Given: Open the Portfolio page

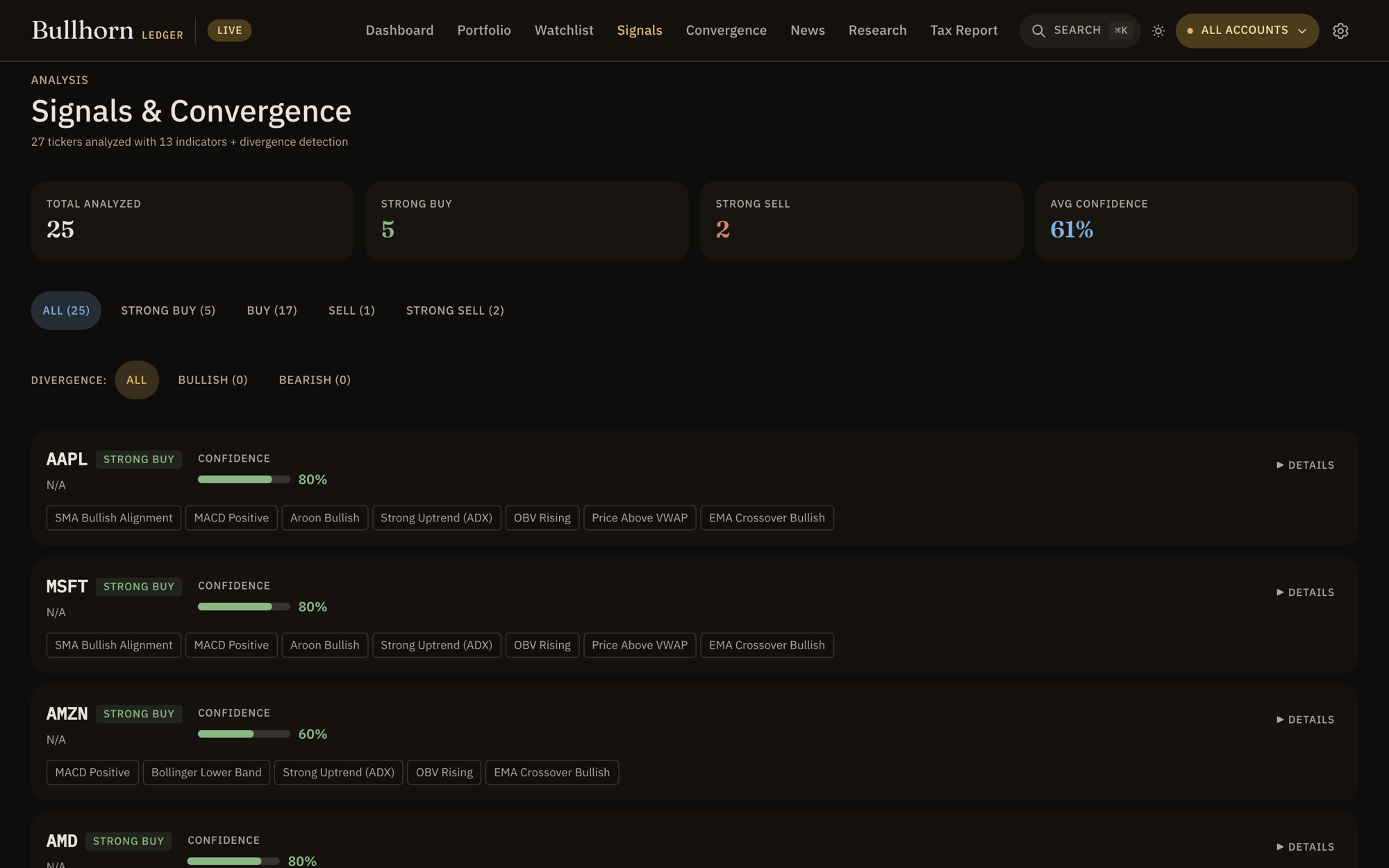Looking at the screenshot, I should coord(484,31).
